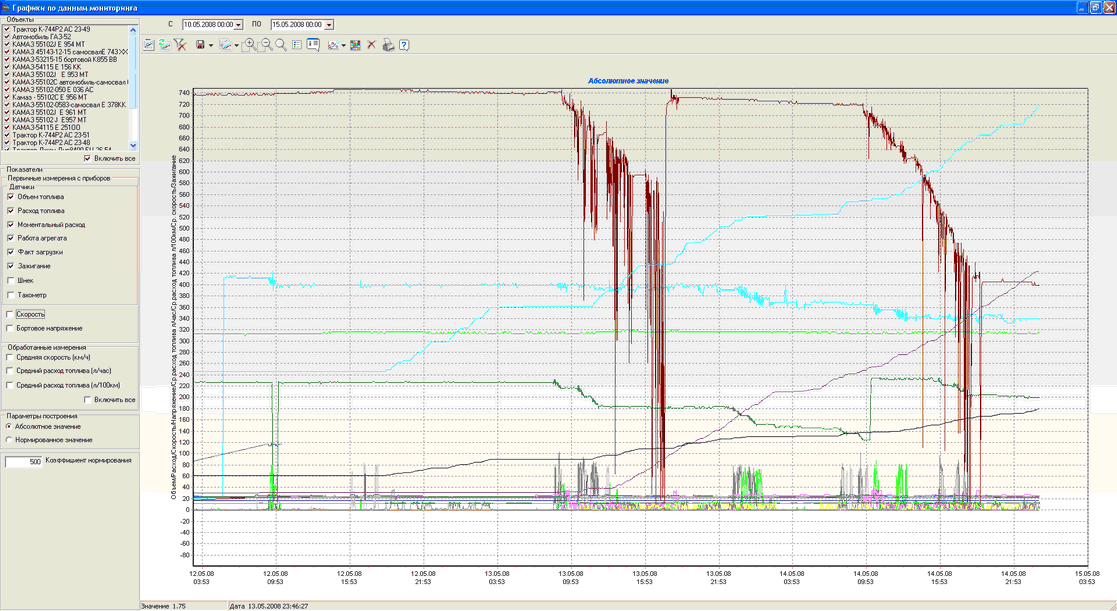Select the Нормированное значение radio button
The height and width of the screenshot is (611, 1117).
(10, 440)
